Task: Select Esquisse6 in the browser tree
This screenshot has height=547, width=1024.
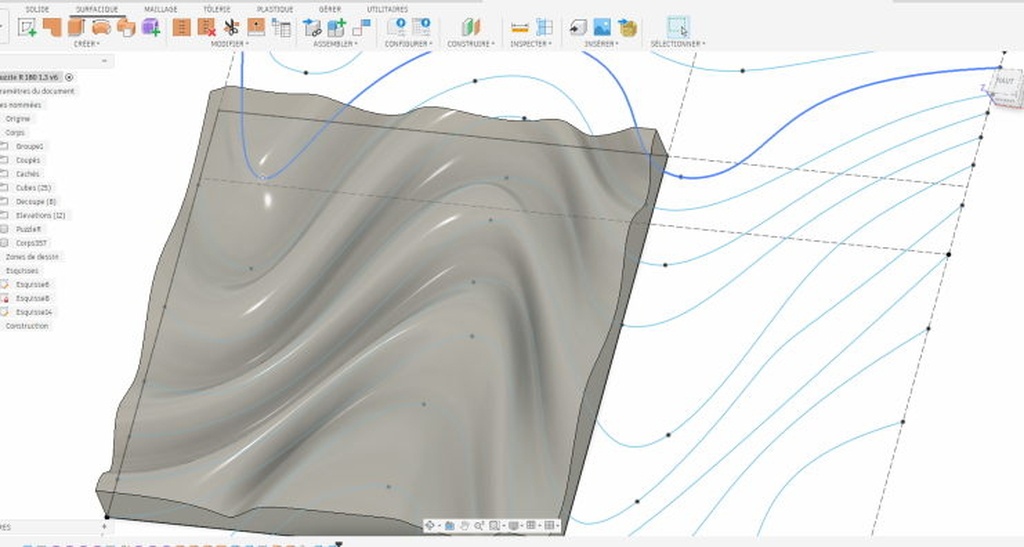Action: tap(33, 284)
